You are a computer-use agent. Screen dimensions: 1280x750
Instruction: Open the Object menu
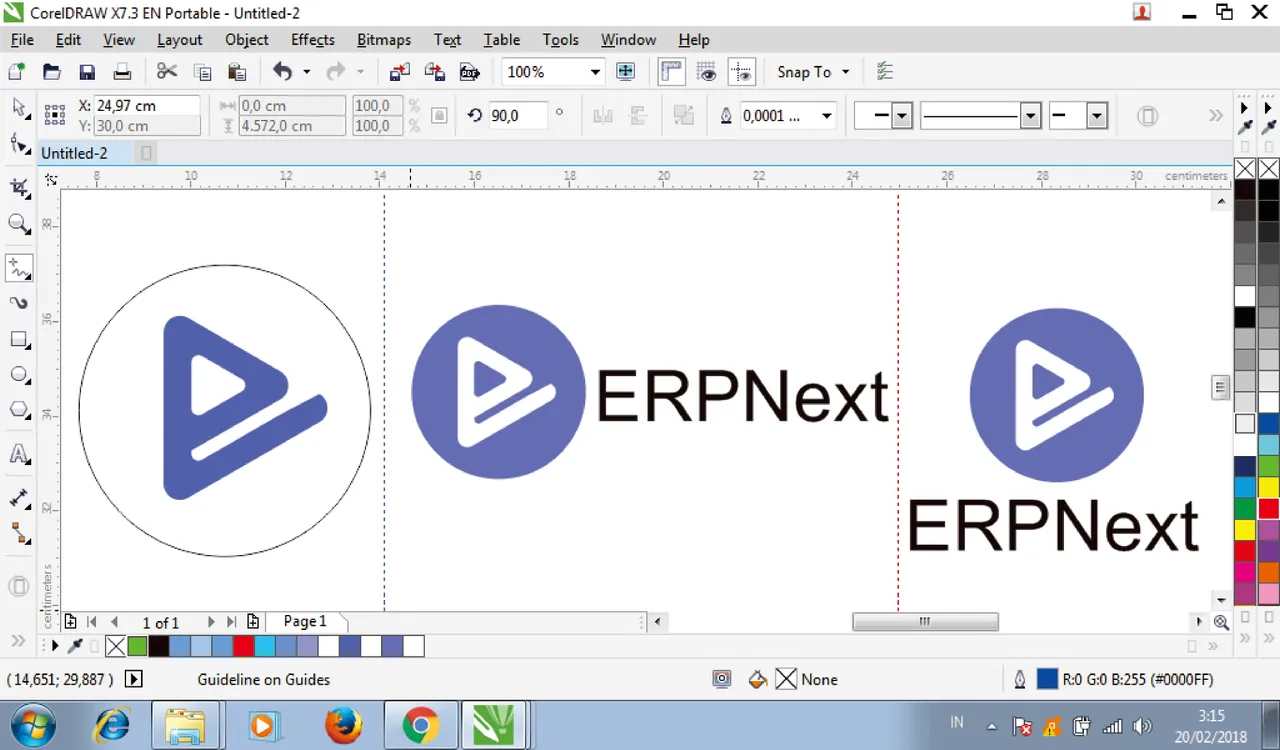(247, 40)
